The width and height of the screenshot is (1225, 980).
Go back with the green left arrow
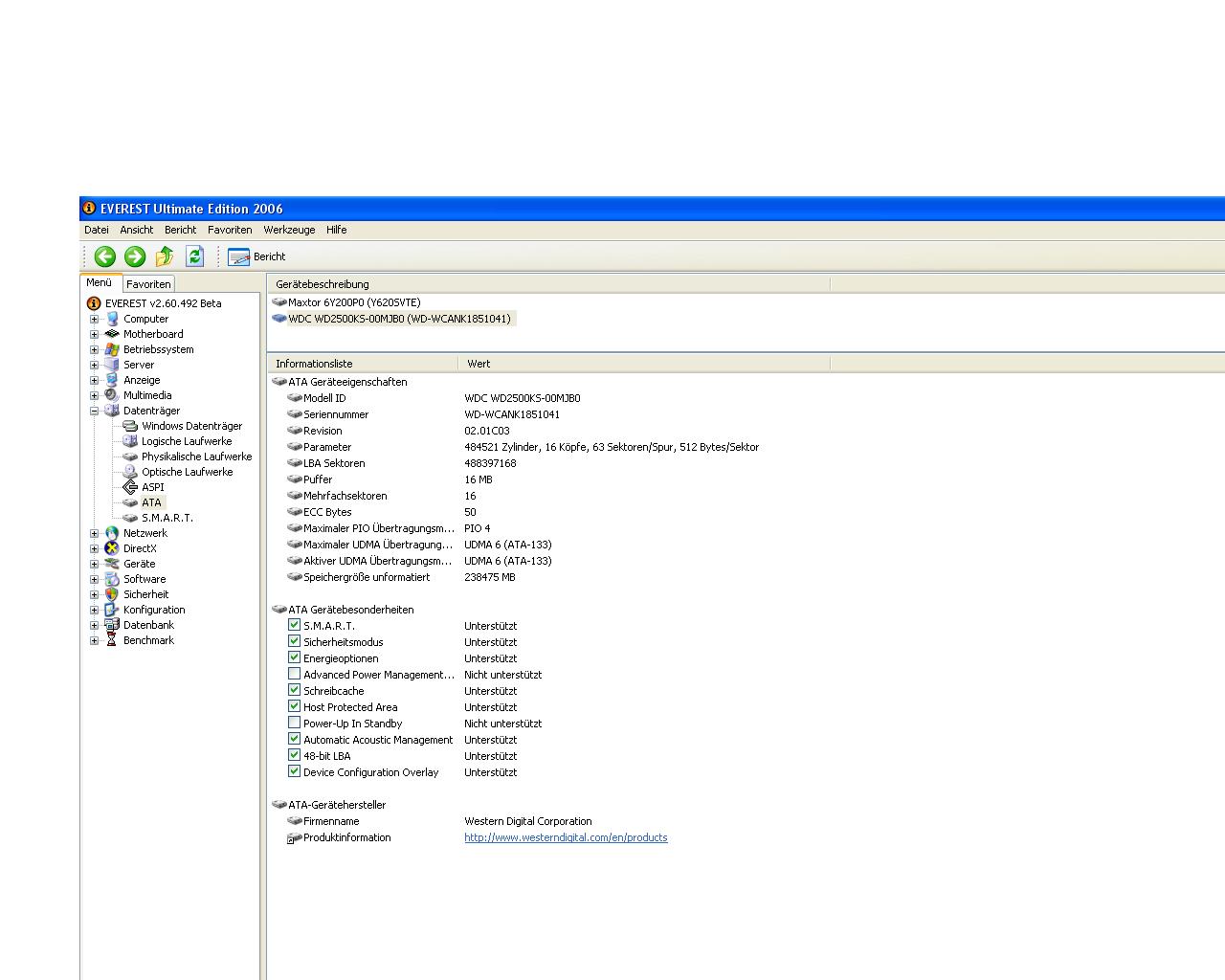coord(104,256)
